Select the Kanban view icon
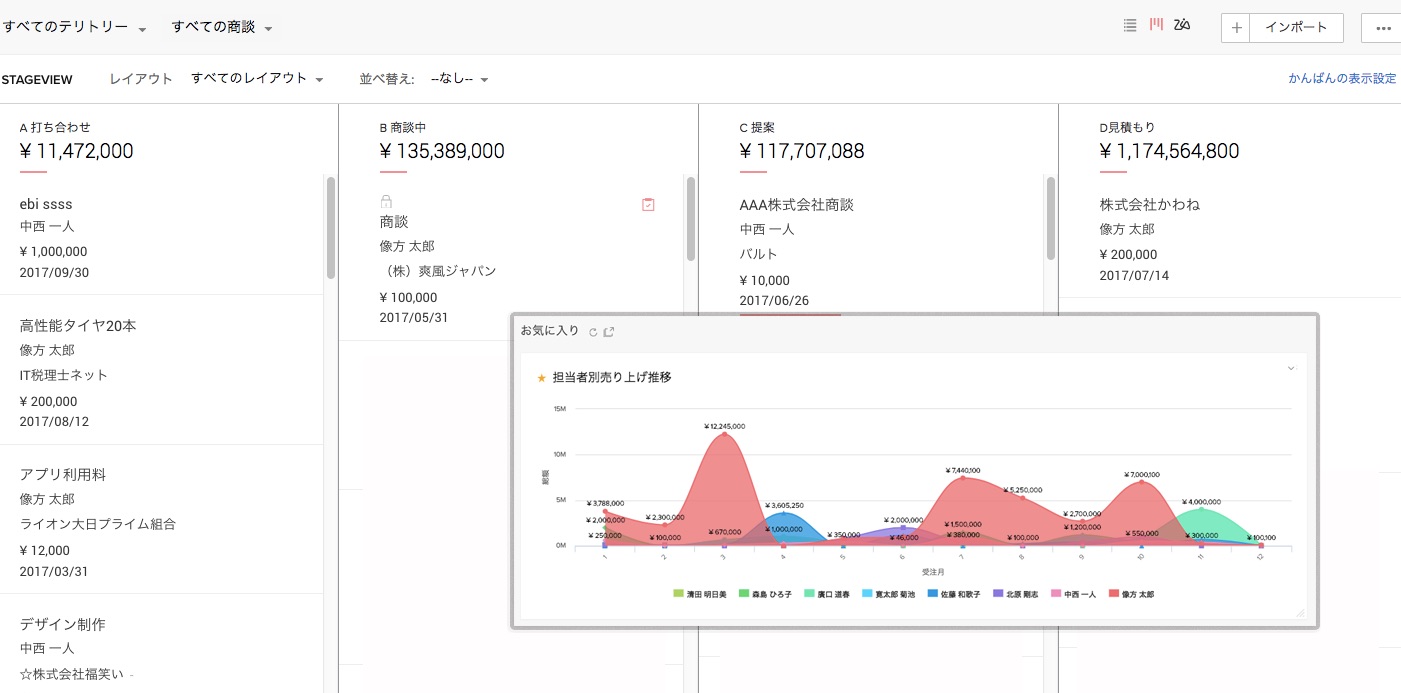 click(x=1156, y=25)
